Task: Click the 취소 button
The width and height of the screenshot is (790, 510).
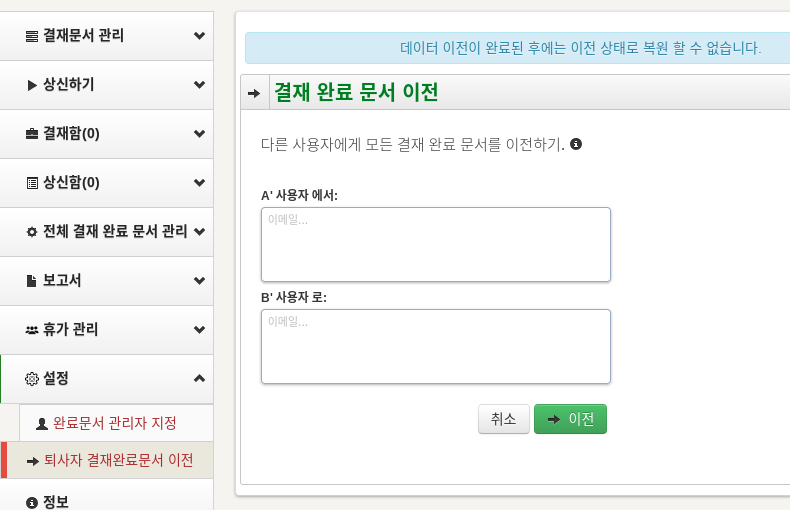Action: 504,419
